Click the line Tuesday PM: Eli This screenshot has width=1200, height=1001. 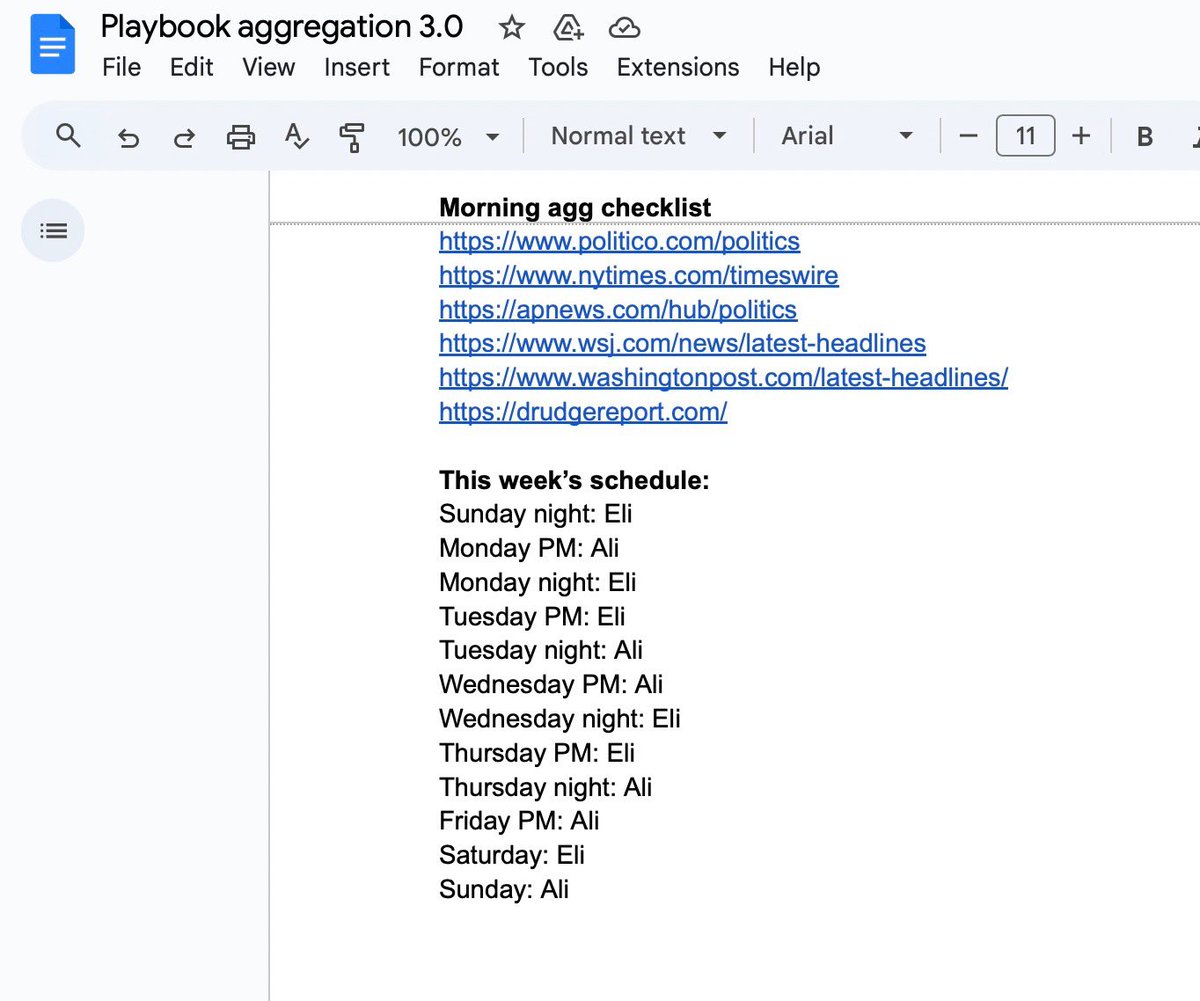(532, 616)
